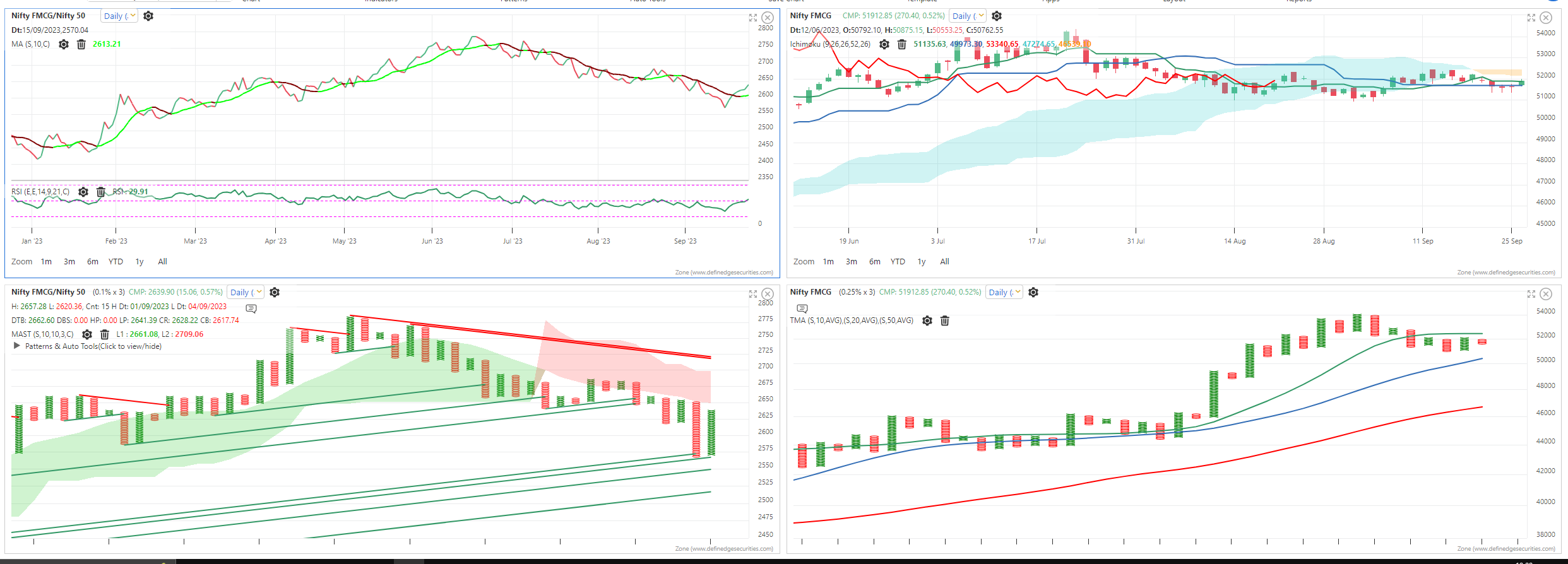Select the All zoom range on the top-left chart

tap(162, 262)
